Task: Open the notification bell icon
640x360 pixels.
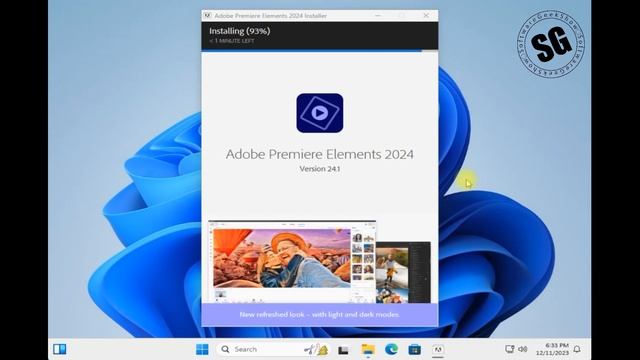Action: [577, 349]
